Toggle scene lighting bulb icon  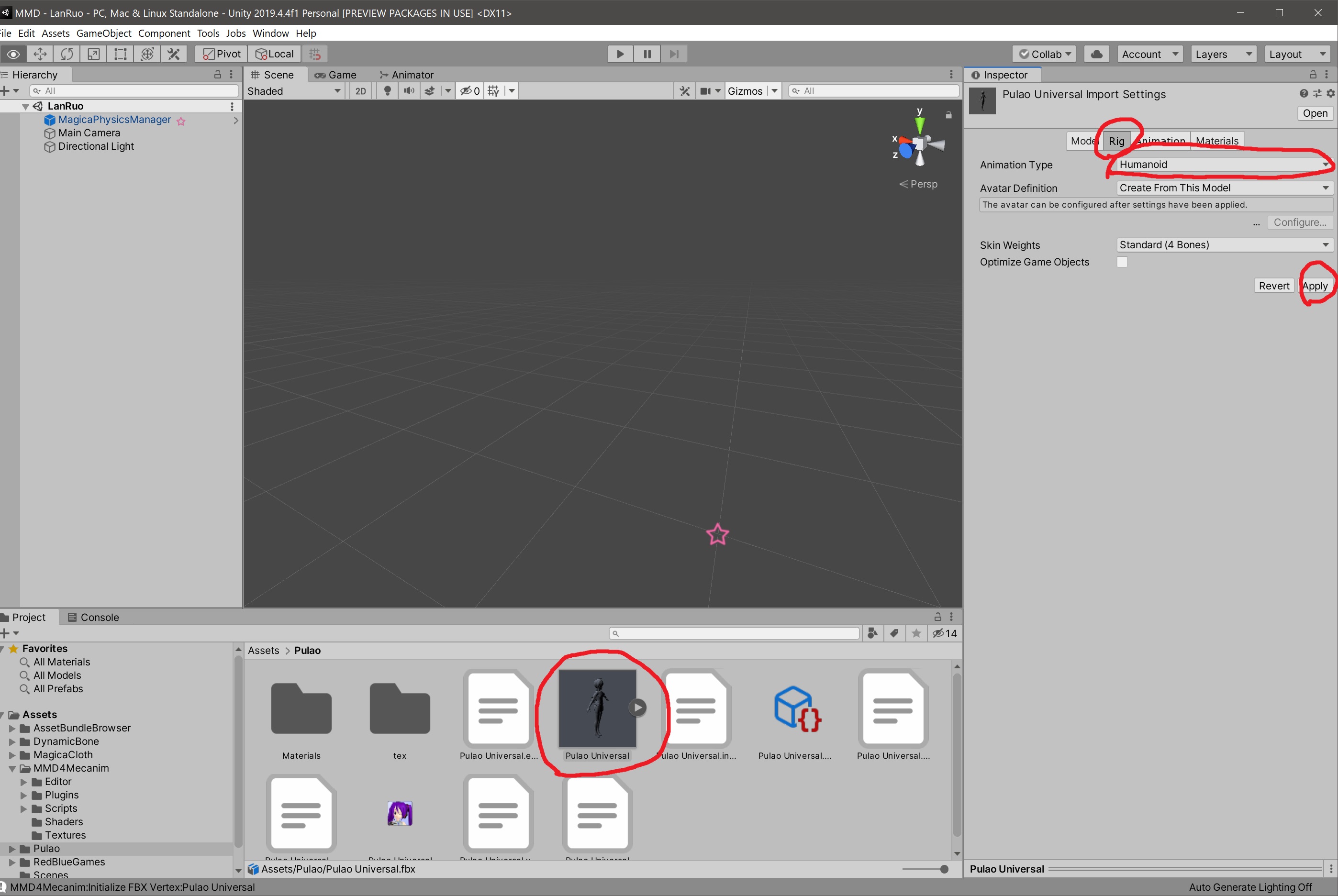(x=388, y=91)
